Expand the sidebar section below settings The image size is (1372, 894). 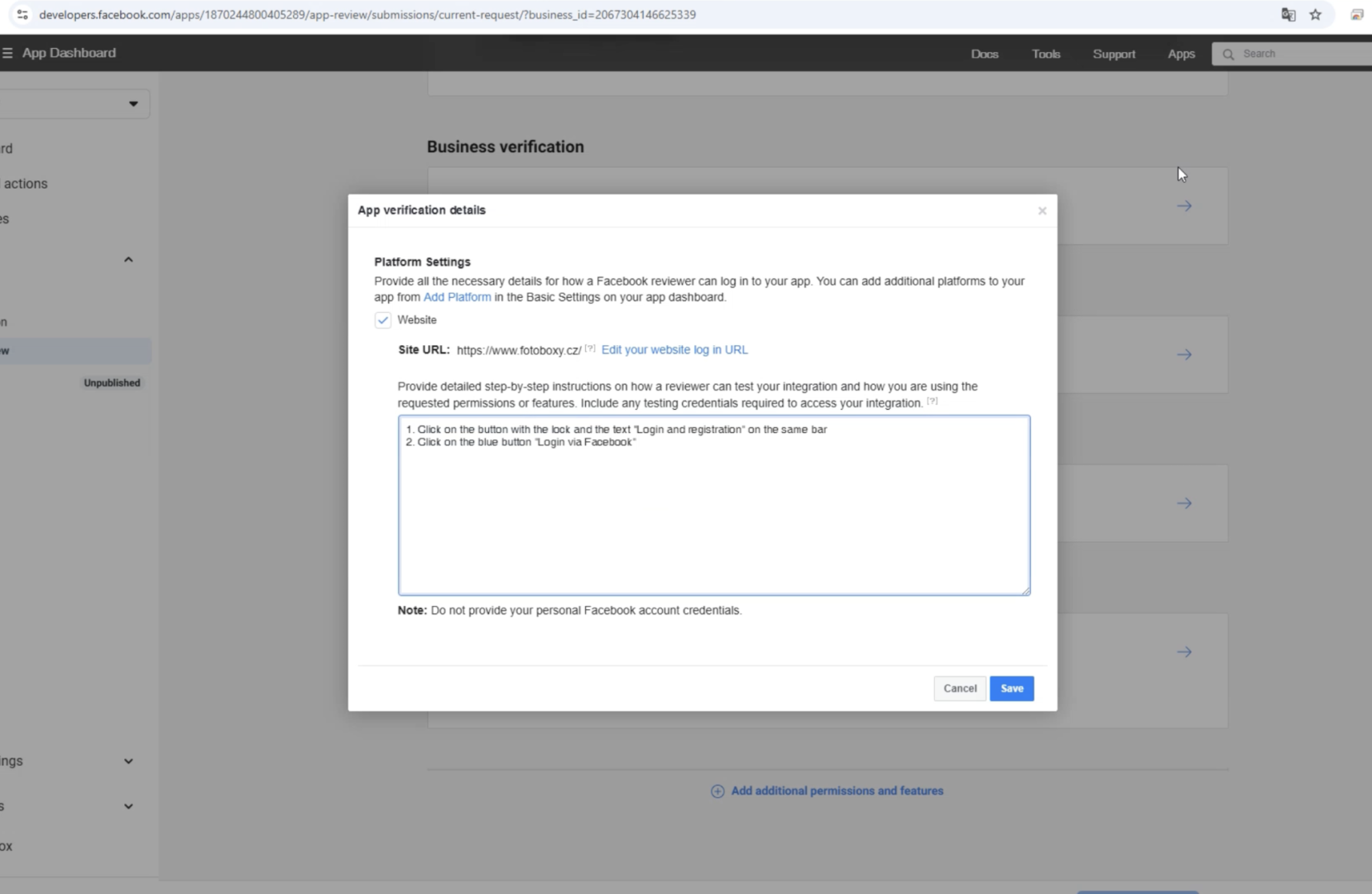128,806
